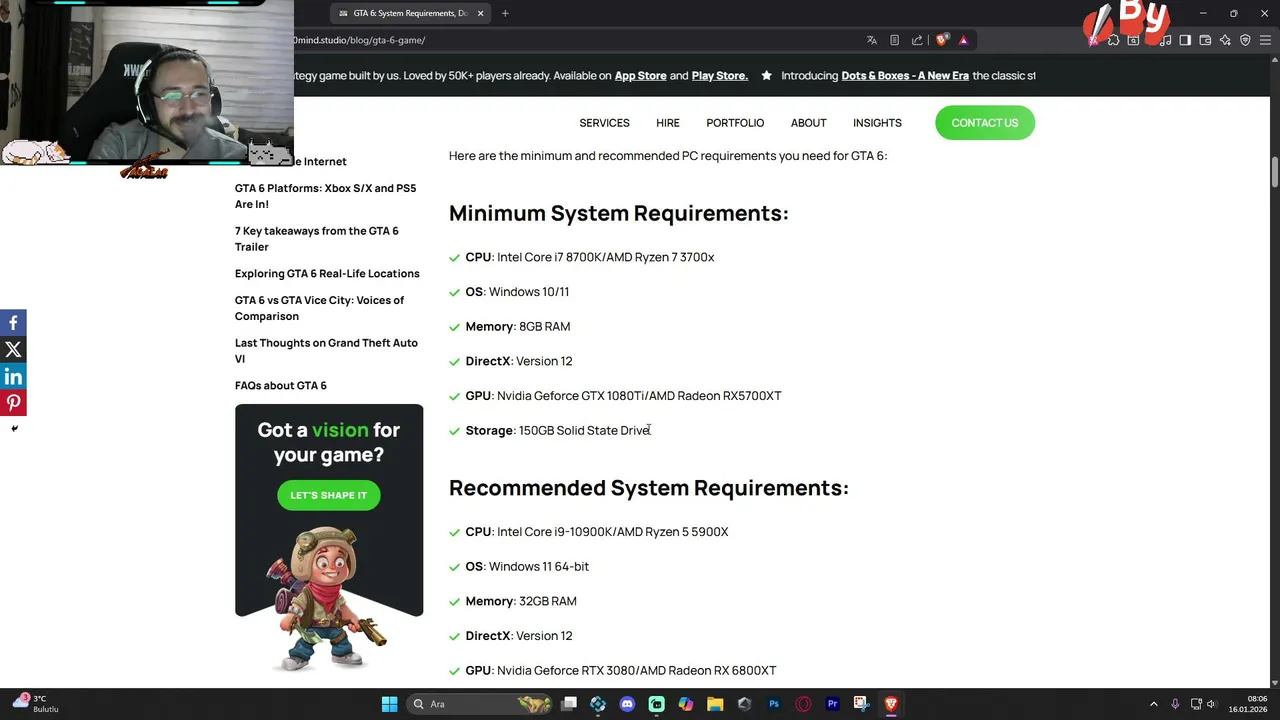Click the Memory: 8GB RAM line
The image size is (1280, 720).
[x=517, y=326]
